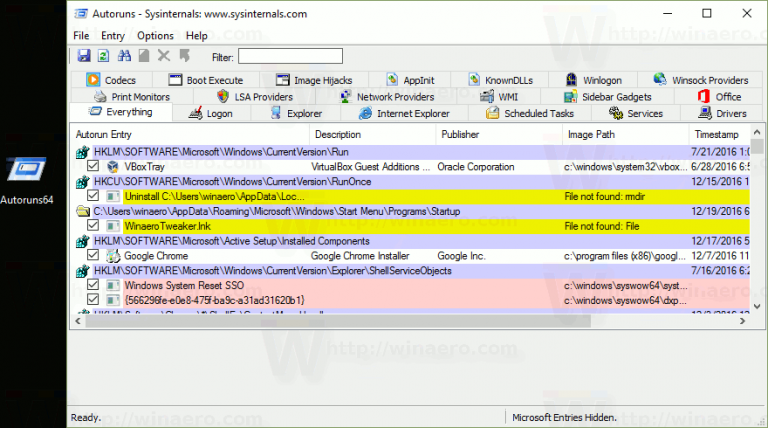
Task: Uncheck the {566296fe-e0e8...} entry checkbox
Action: click(93, 299)
